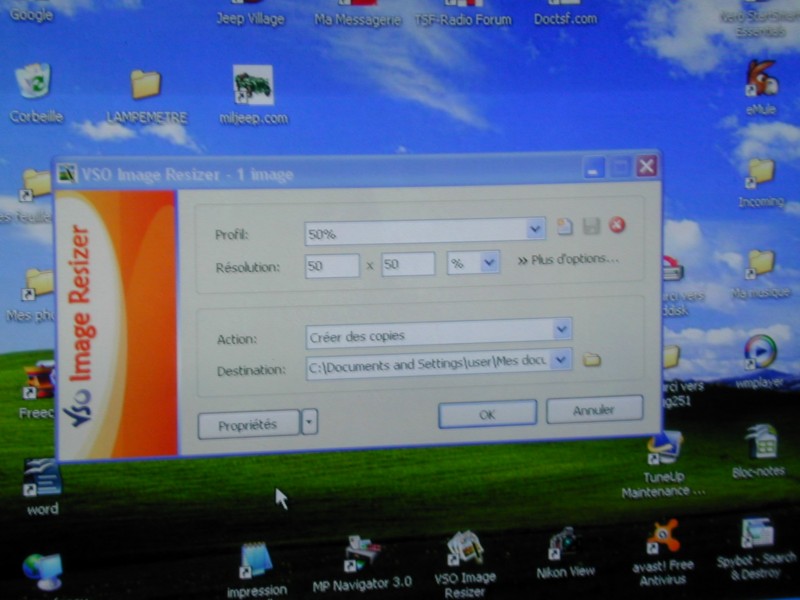The width and height of the screenshot is (800, 600).
Task: Close the VSO Image Resizer window
Action: 646,166
